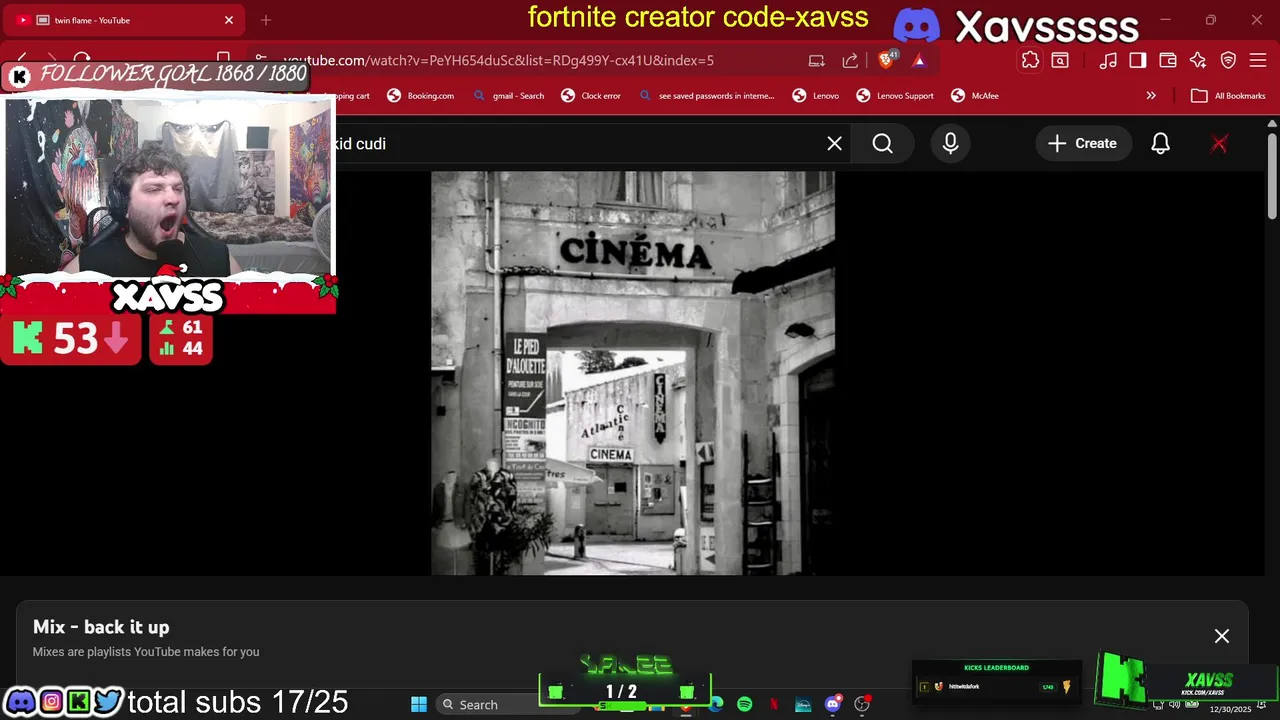Open the 'Clock error' bookmark

coord(591,96)
